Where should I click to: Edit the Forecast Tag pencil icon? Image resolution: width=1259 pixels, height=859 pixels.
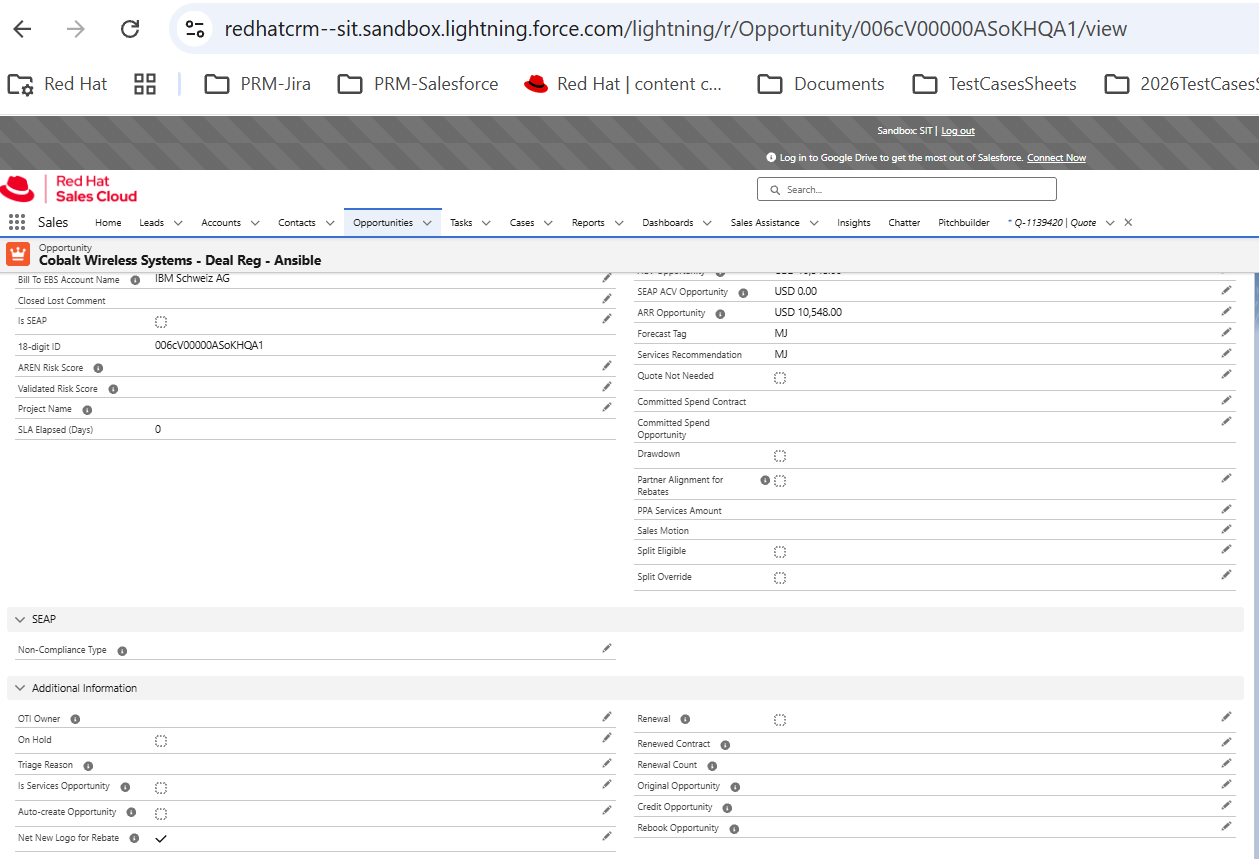[x=1227, y=332]
